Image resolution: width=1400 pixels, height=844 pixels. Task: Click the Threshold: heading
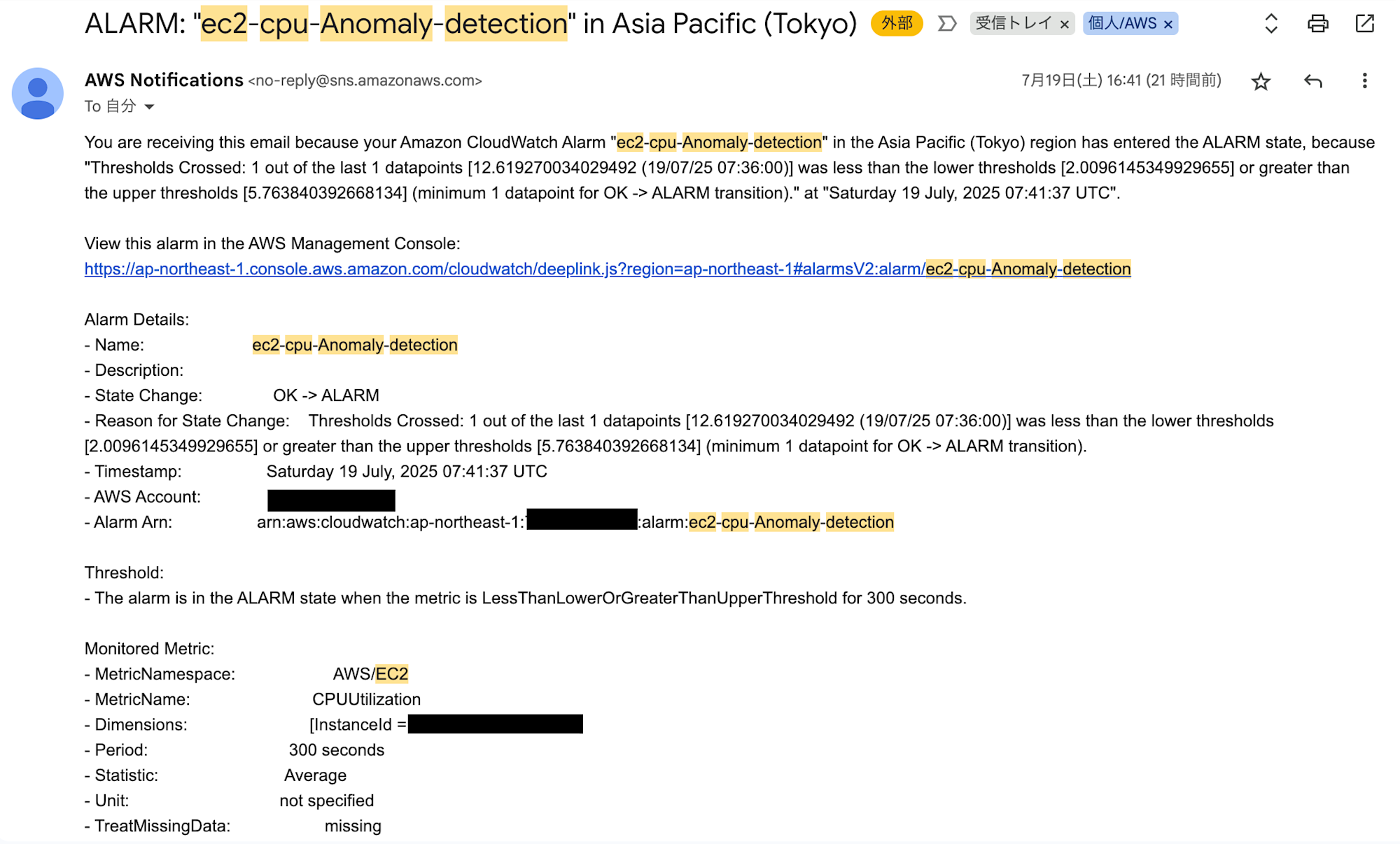(124, 573)
